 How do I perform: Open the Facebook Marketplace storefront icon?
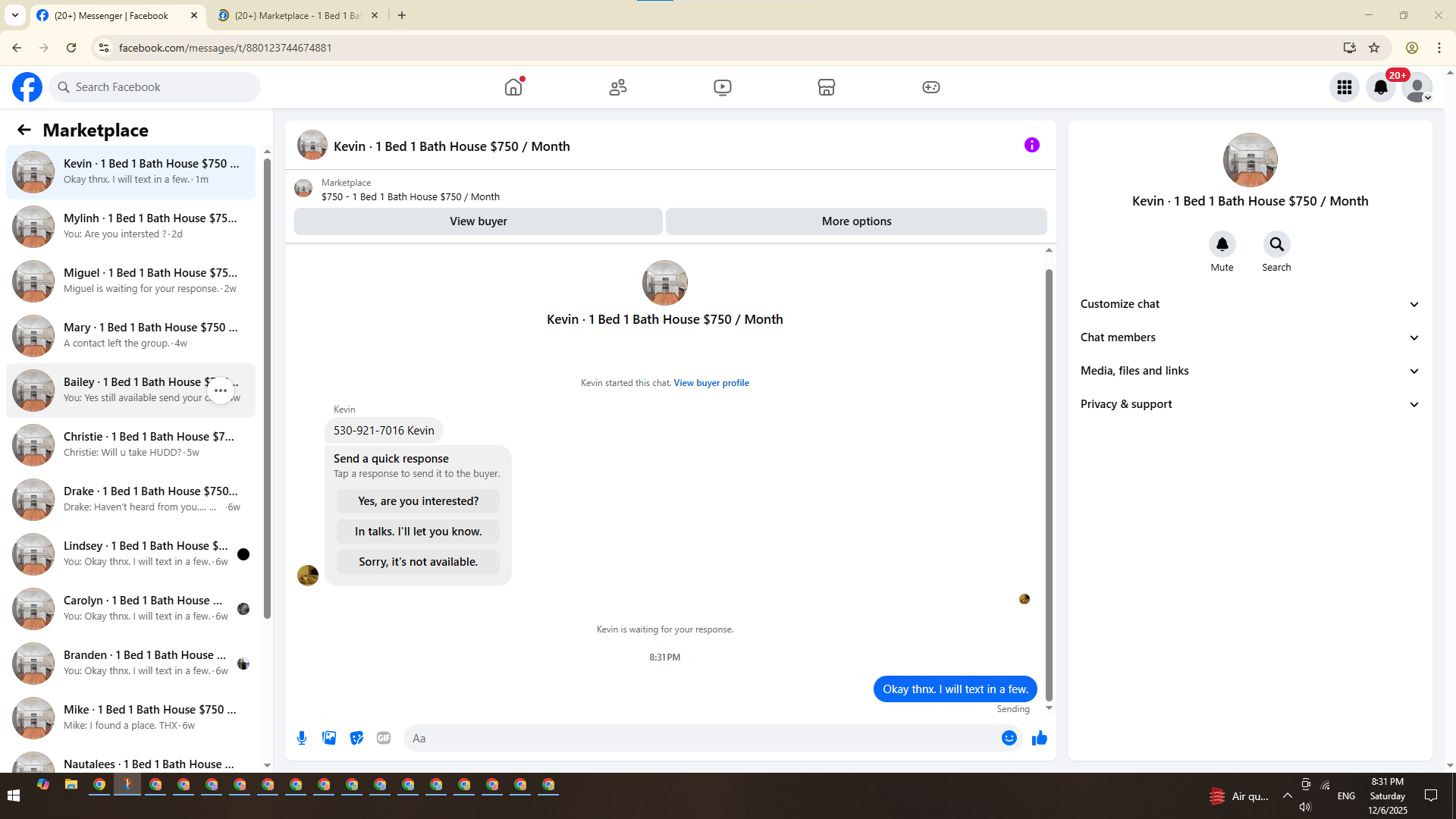coord(826,87)
